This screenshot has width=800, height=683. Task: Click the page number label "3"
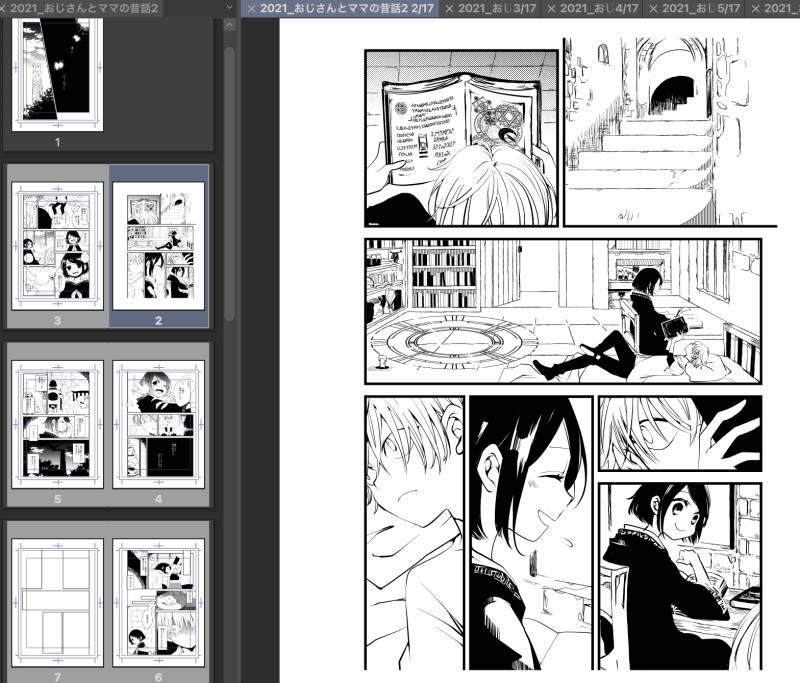click(x=57, y=320)
